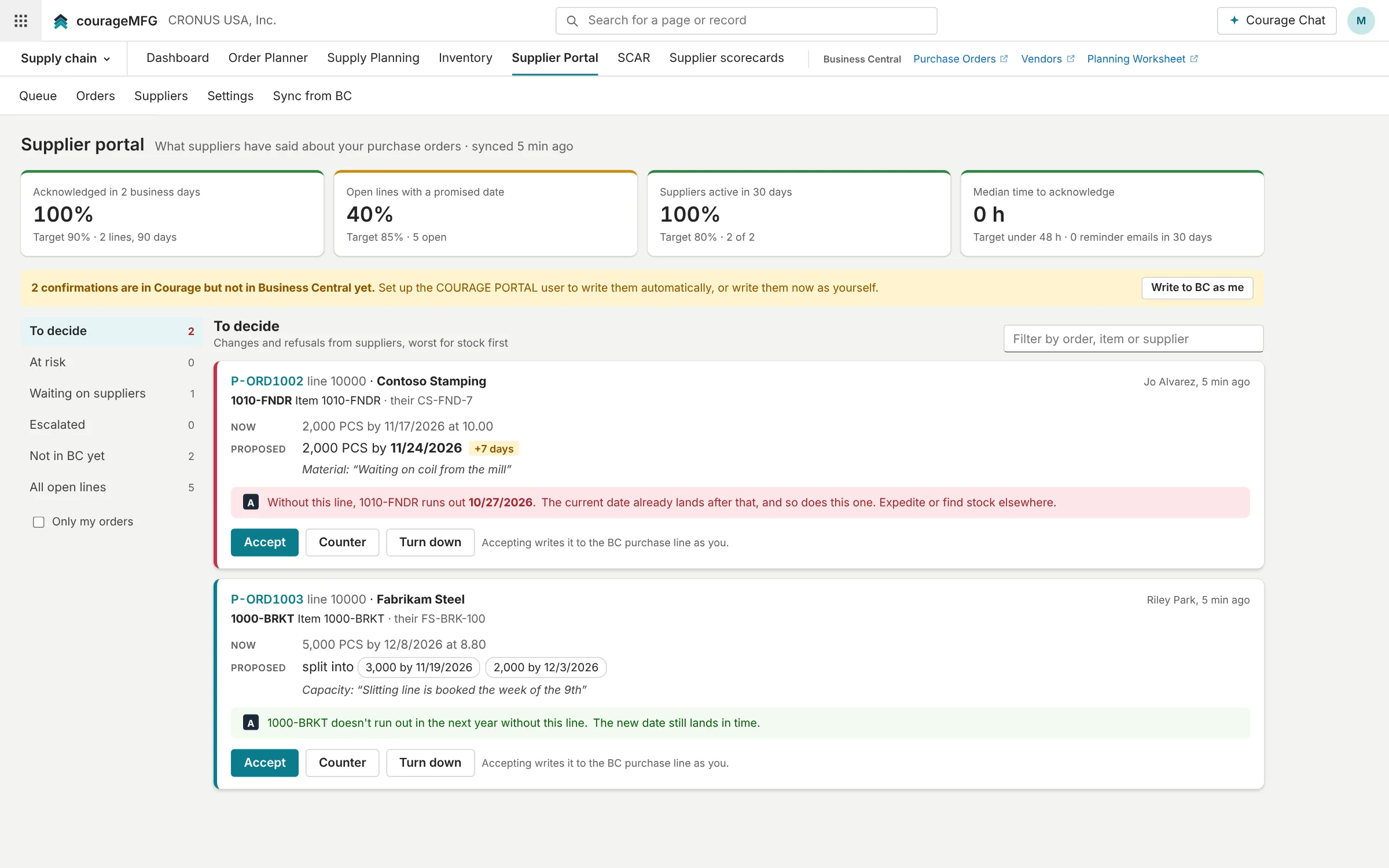This screenshot has width=1389, height=868.
Task: Enable the Only my orders checkbox
Action: pyautogui.click(x=39, y=522)
